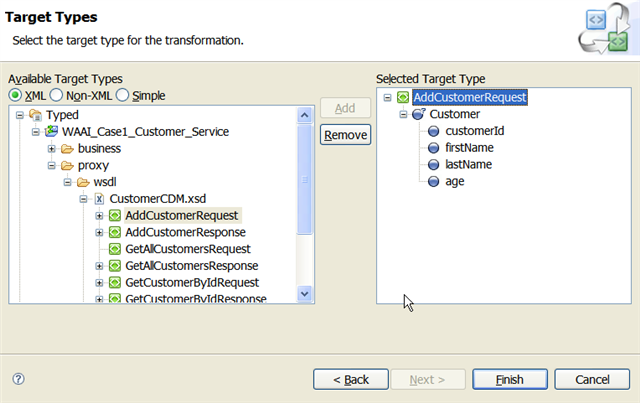Click the Remove button
The image size is (640, 403).
(x=345, y=135)
